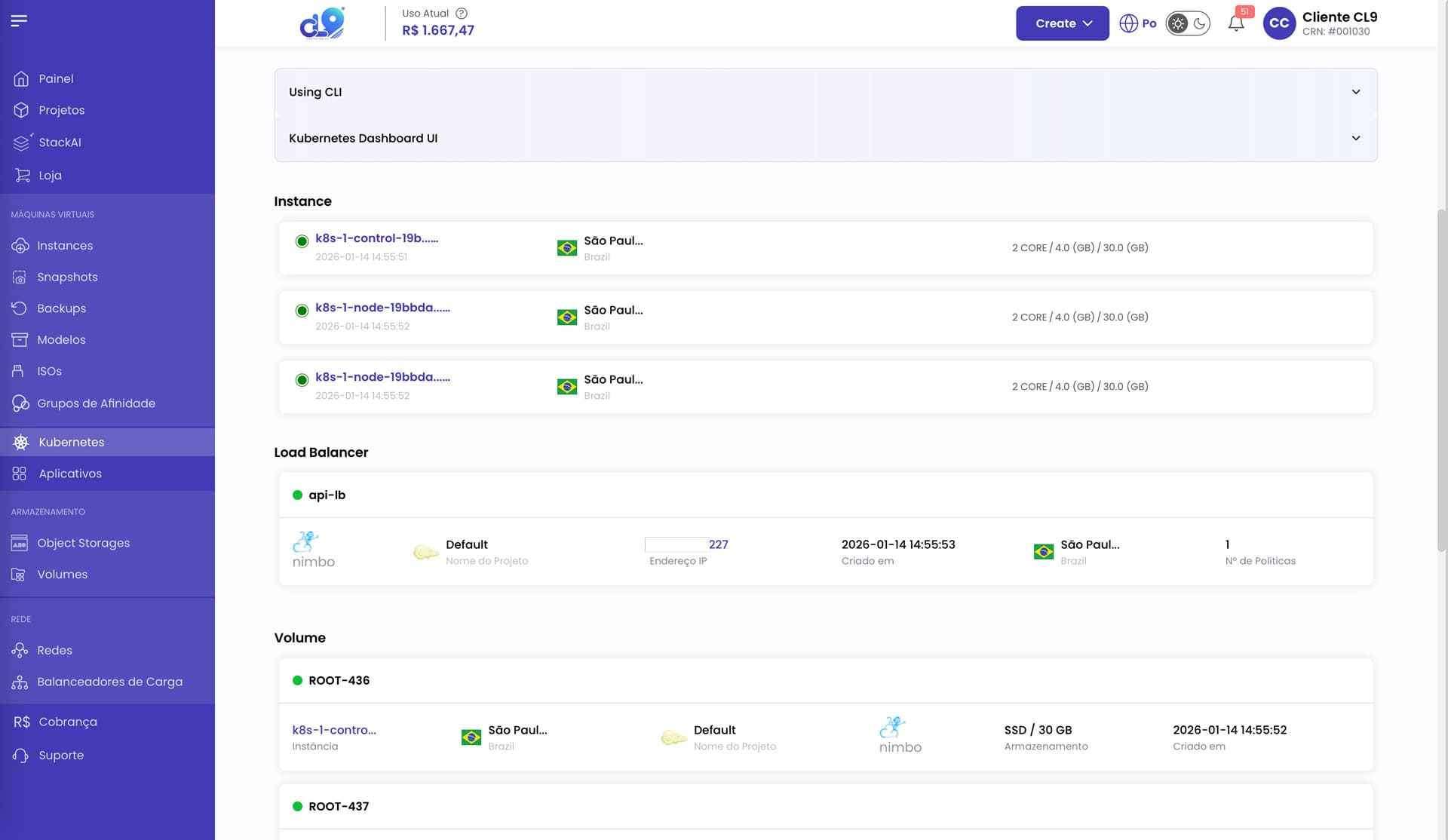Viewport: 1448px width, 840px height.
Task: Go to Grupos de Afinidade menu
Action: point(96,403)
